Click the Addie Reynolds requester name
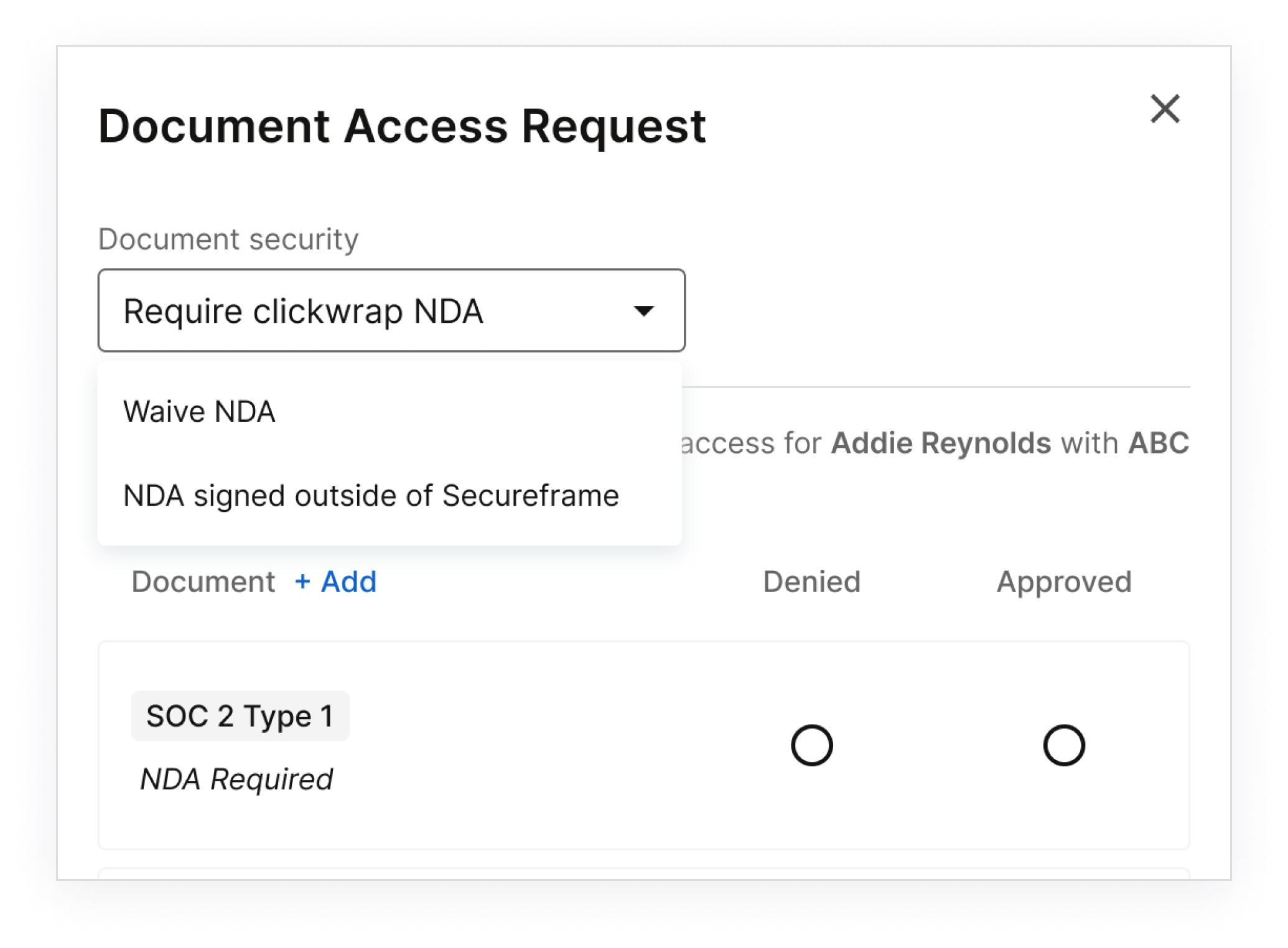This screenshot has height=948, width=1288. (x=941, y=444)
